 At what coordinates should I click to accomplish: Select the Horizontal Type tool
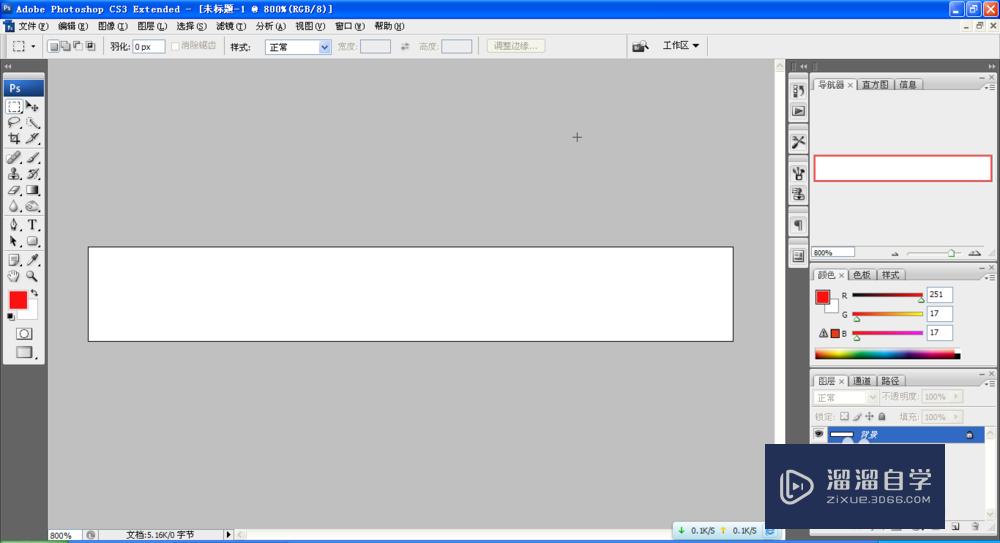coord(33,225)
